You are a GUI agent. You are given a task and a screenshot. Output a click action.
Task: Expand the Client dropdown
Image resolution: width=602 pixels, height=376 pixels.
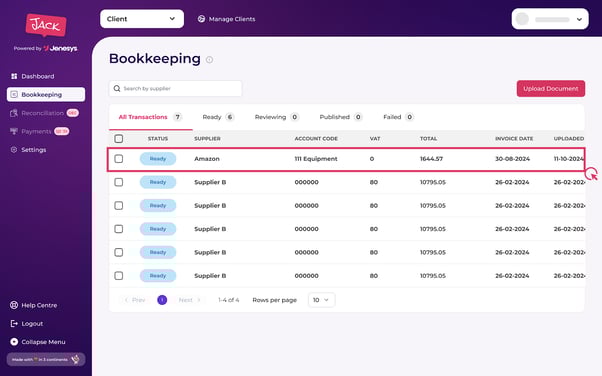[x=142, y=19]
